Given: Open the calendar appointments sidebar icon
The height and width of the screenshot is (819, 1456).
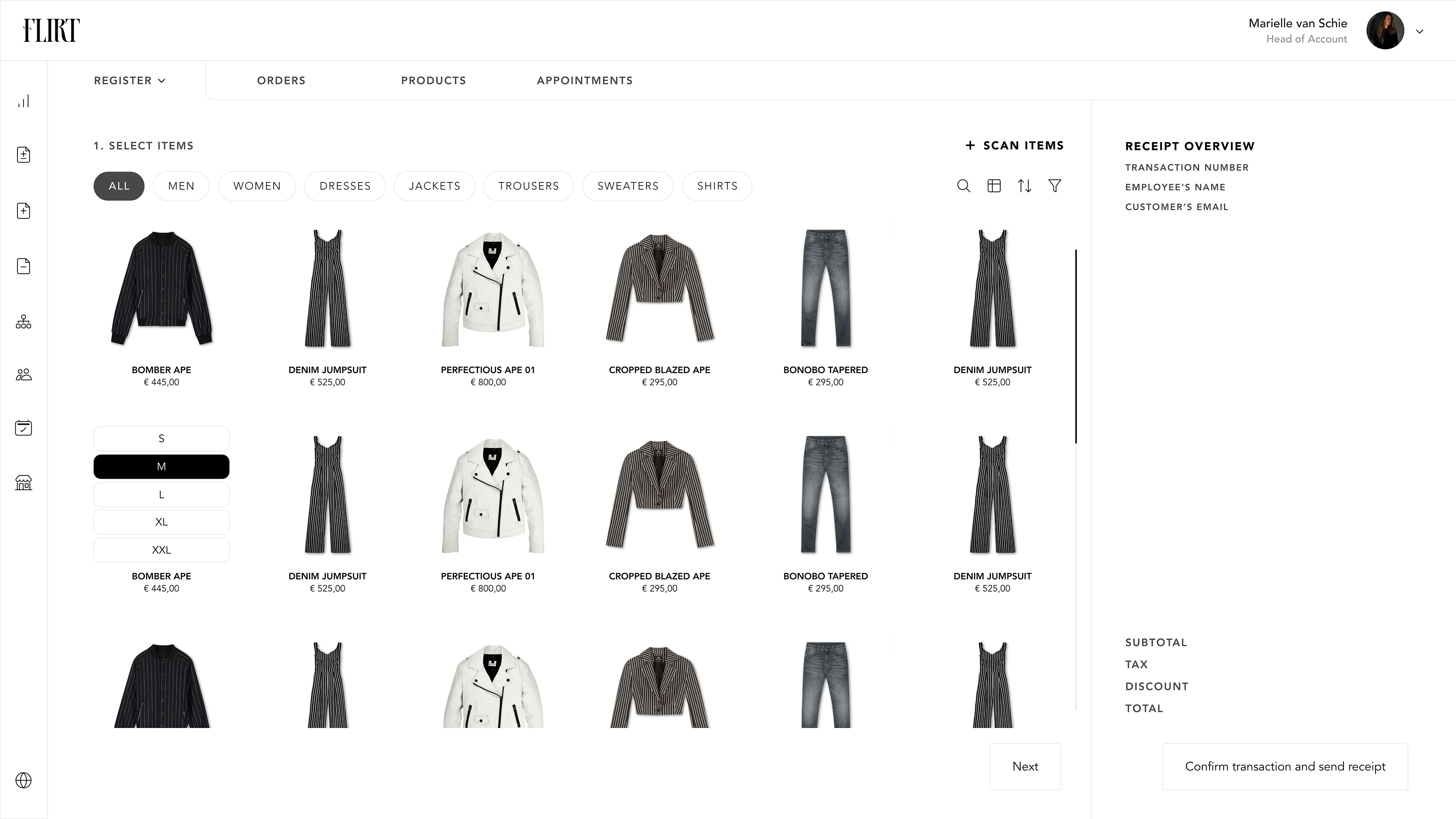Looking at the screenshot, I should point(23,428).
